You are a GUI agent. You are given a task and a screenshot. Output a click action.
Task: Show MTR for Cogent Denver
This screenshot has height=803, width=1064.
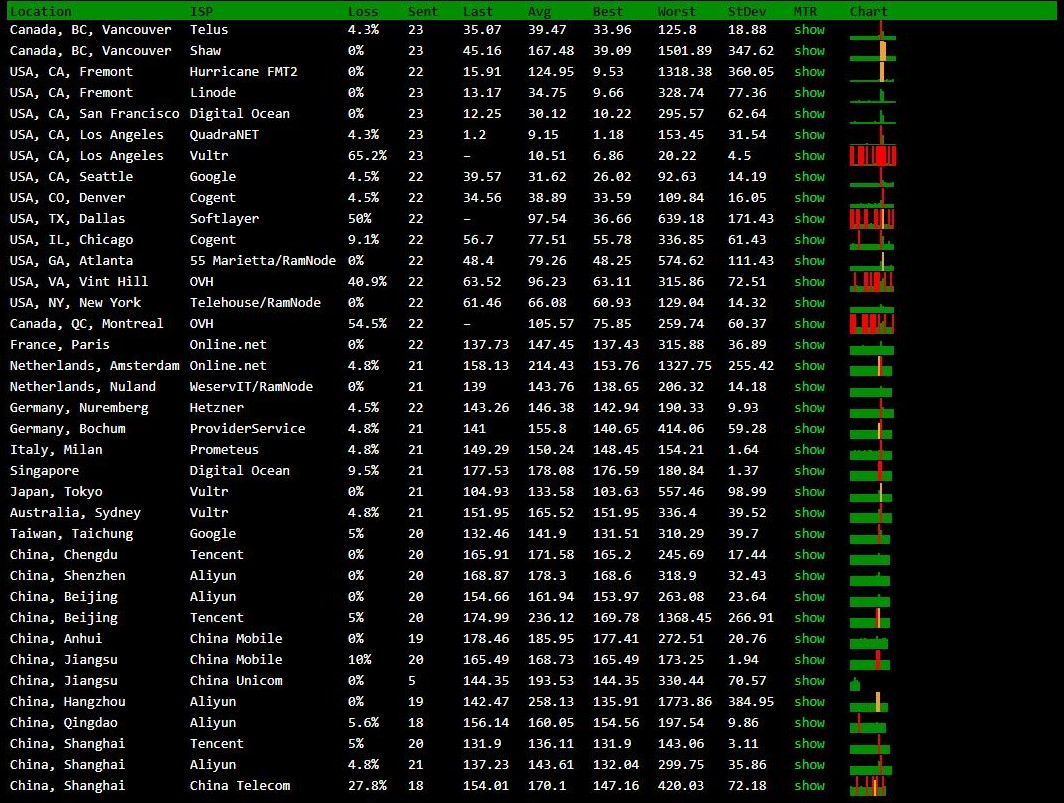[810, 198]
